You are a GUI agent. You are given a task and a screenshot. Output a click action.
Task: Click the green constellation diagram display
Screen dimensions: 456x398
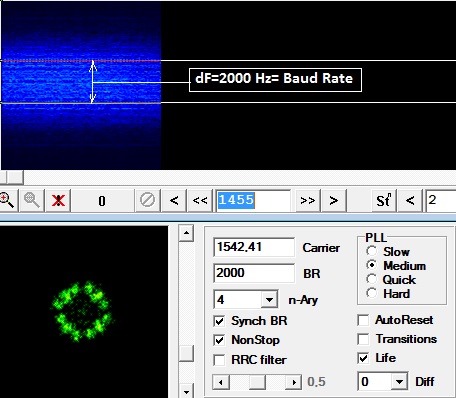(x=84, y=312)
